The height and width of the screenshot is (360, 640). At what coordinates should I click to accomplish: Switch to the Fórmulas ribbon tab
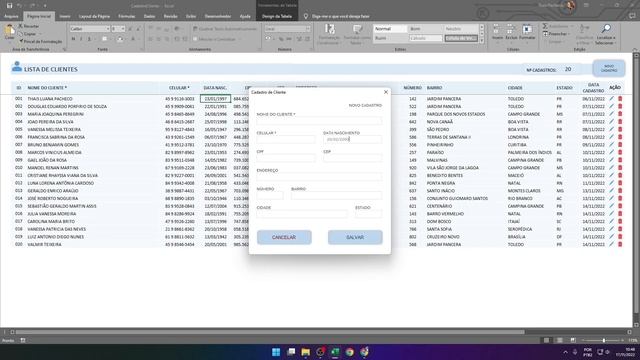127,16
